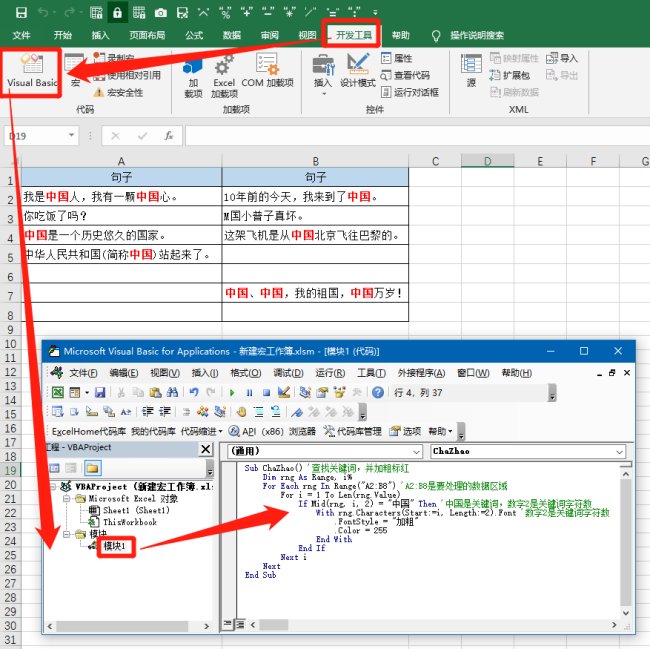Collapse the VBAProject tree node
Screen dimensions: 650x649
(53, 487)
